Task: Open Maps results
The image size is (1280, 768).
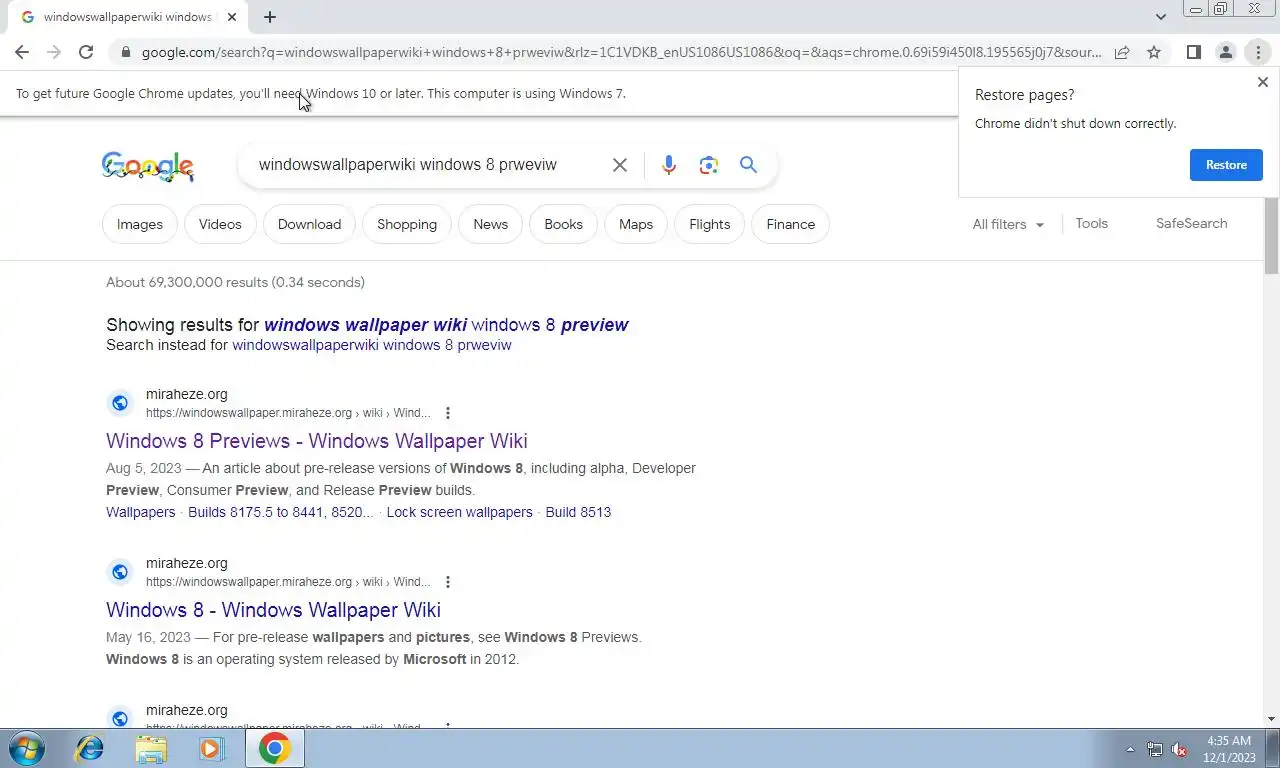Action: (x=636, y=224)
